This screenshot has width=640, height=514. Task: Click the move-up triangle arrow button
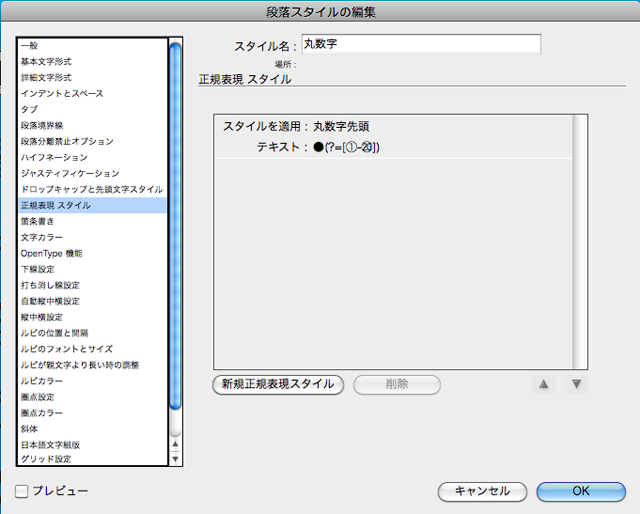[x=544, y=384]
